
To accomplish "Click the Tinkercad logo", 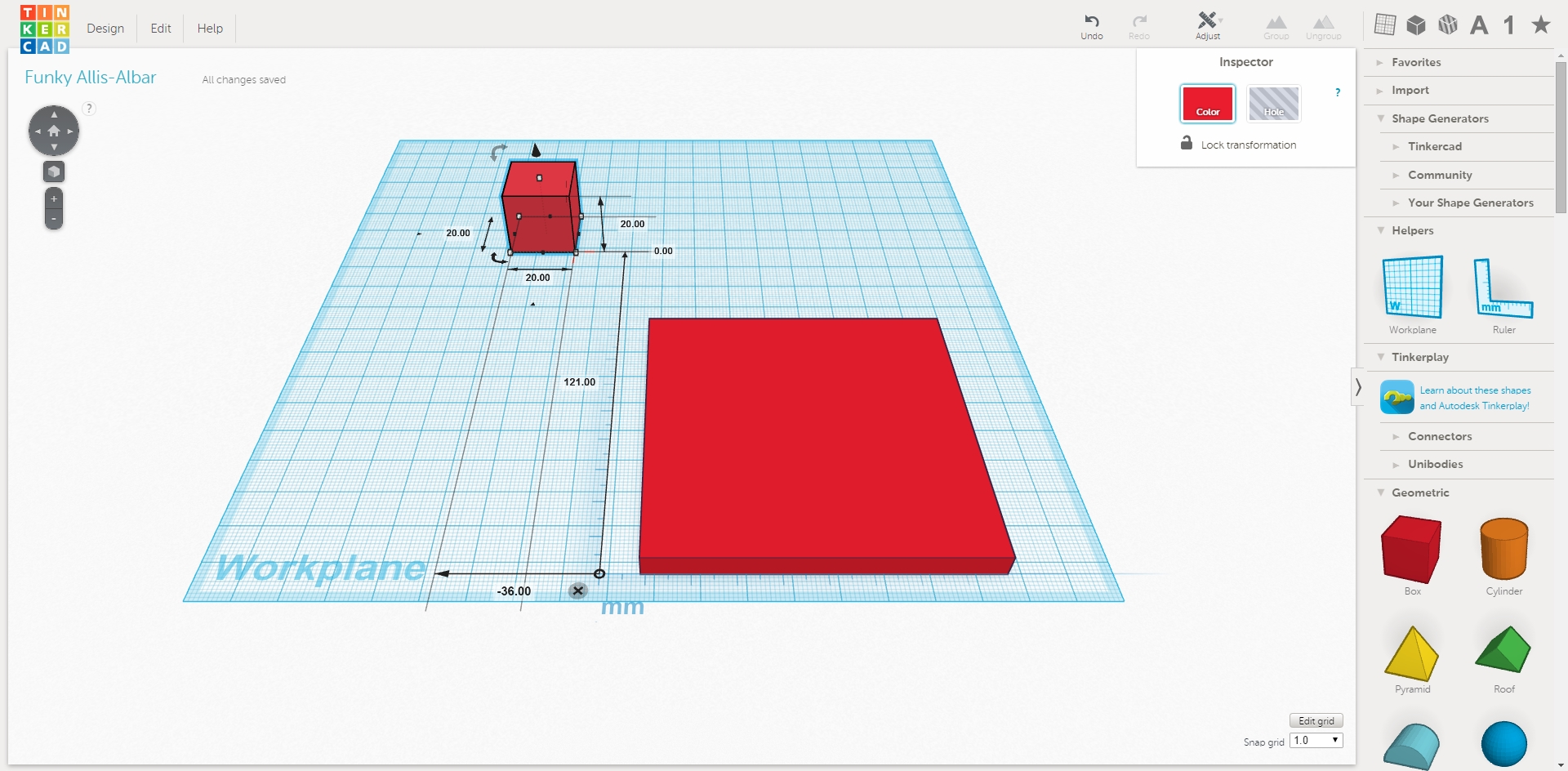I will (45, 29).
